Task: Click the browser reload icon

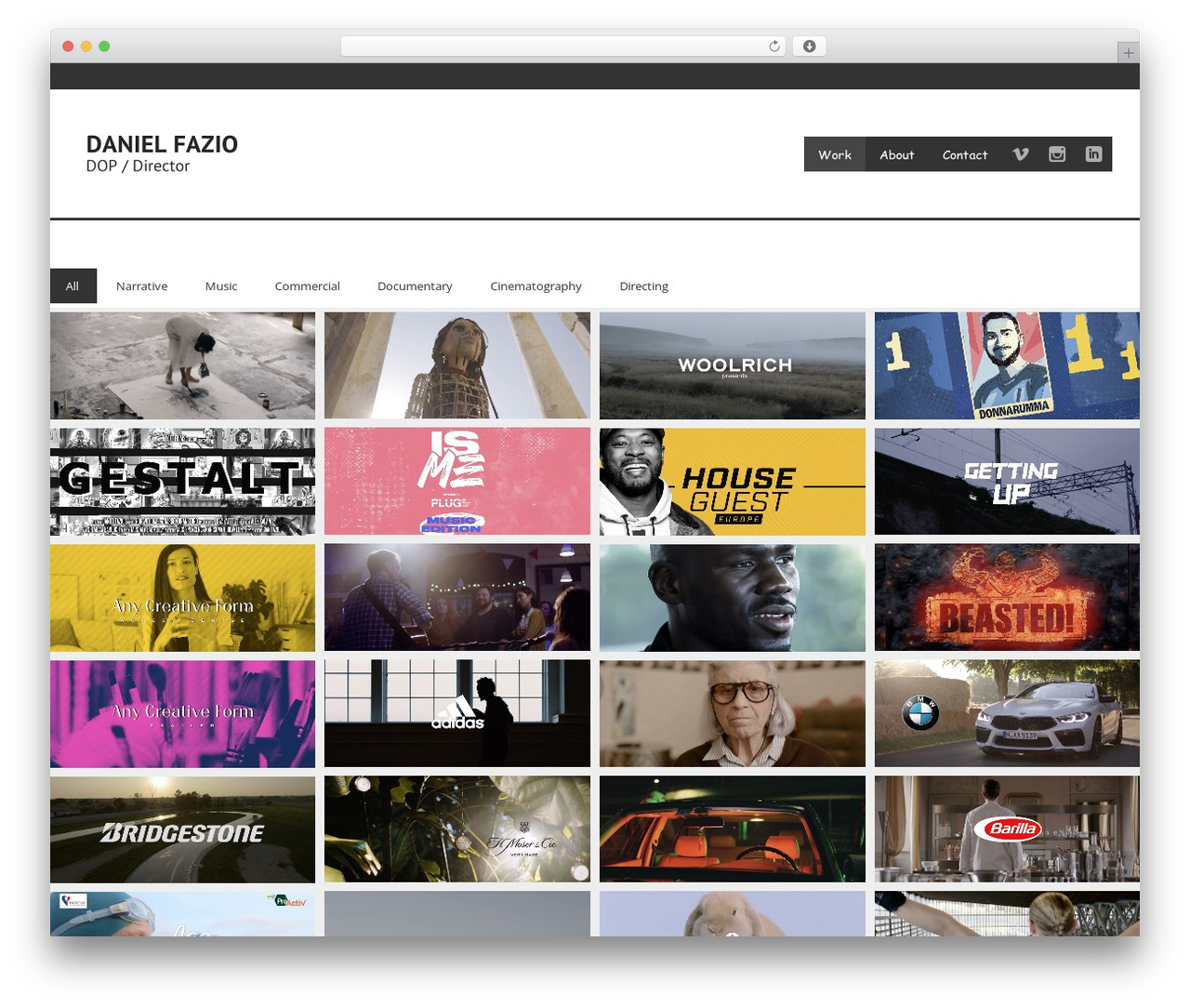Action: (x=773, y=46)
